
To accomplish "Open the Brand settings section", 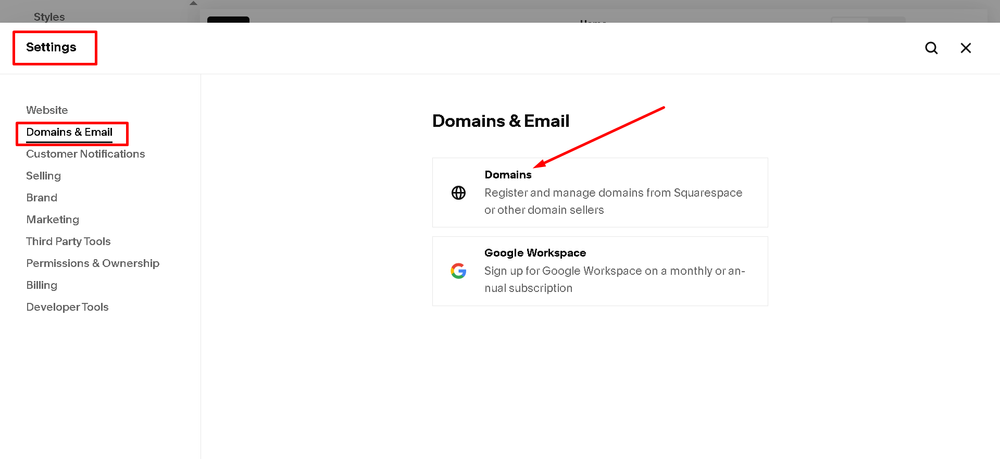I will point(41,198).
